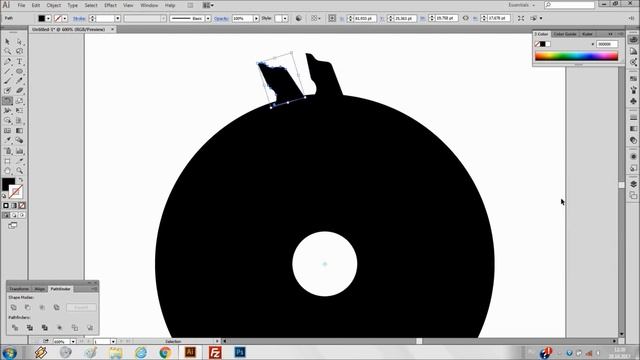The image size is (640, 360).
Task: Pick the Lasso tool
Action: tap(19, 51)
